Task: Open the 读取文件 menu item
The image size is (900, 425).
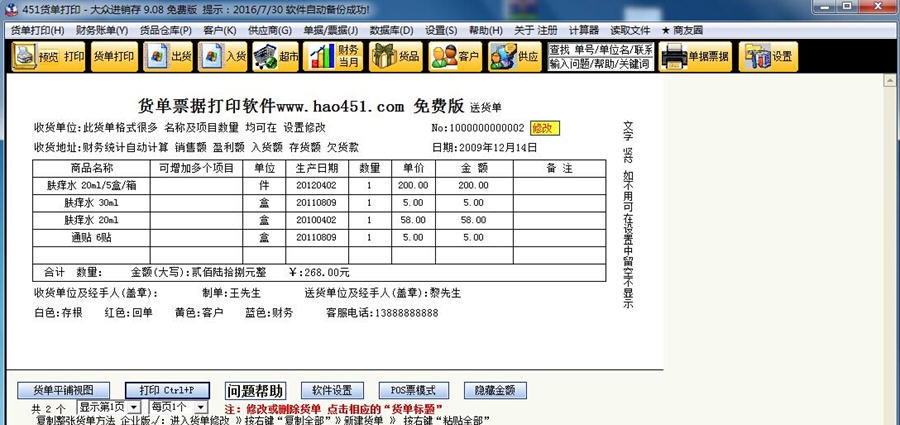Action: [x=630, y=30]
